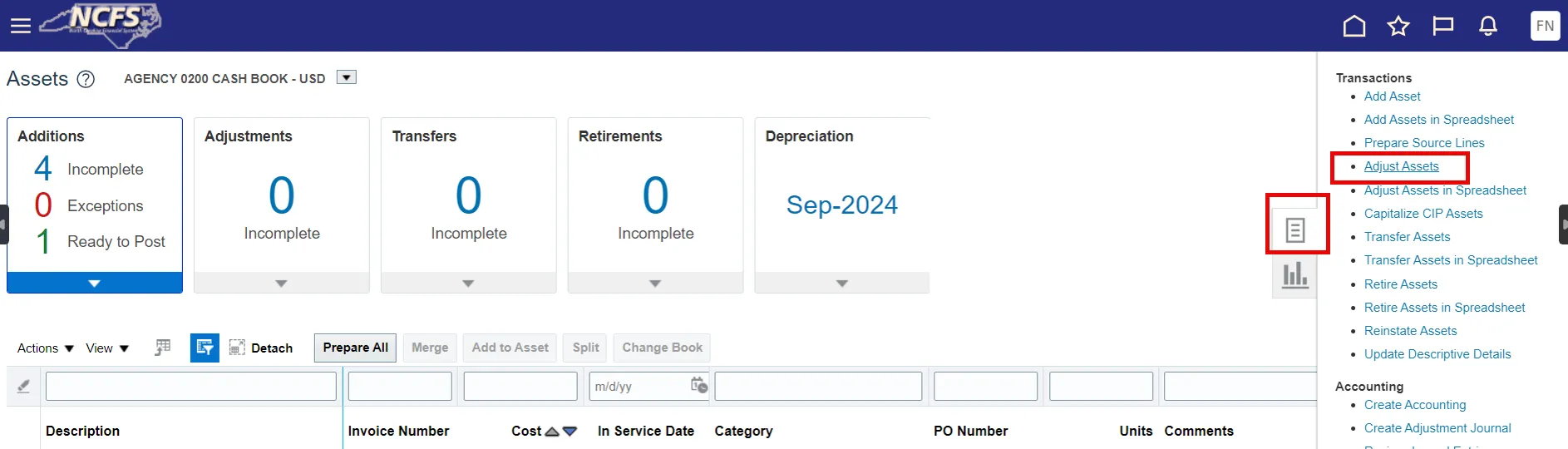
Task: Click the Prepare All button
Action: (355, 348)
